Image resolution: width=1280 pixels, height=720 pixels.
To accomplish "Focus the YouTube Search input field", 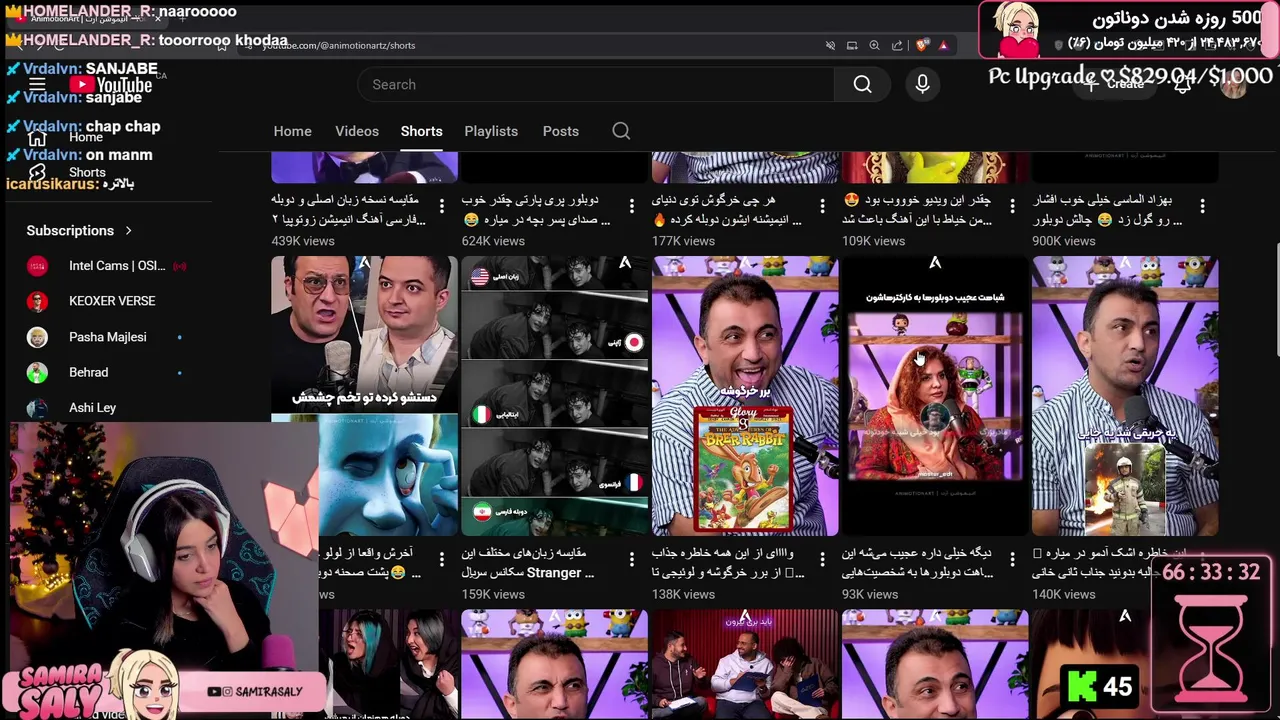I will coord(597,85).
